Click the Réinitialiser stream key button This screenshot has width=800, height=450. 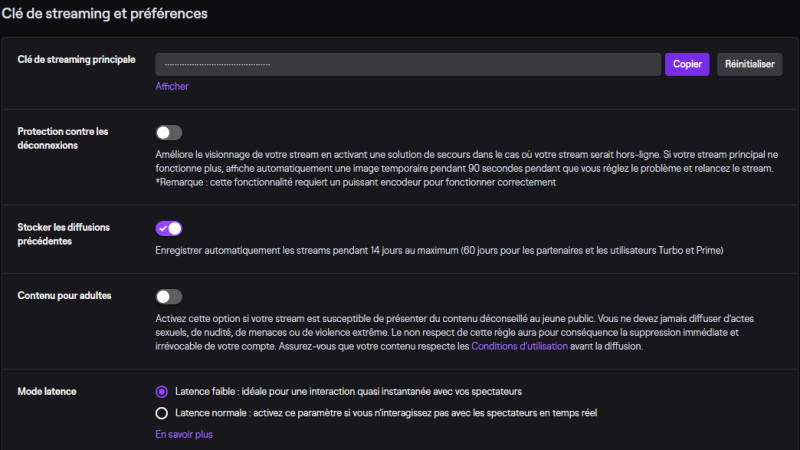point(749,64)
